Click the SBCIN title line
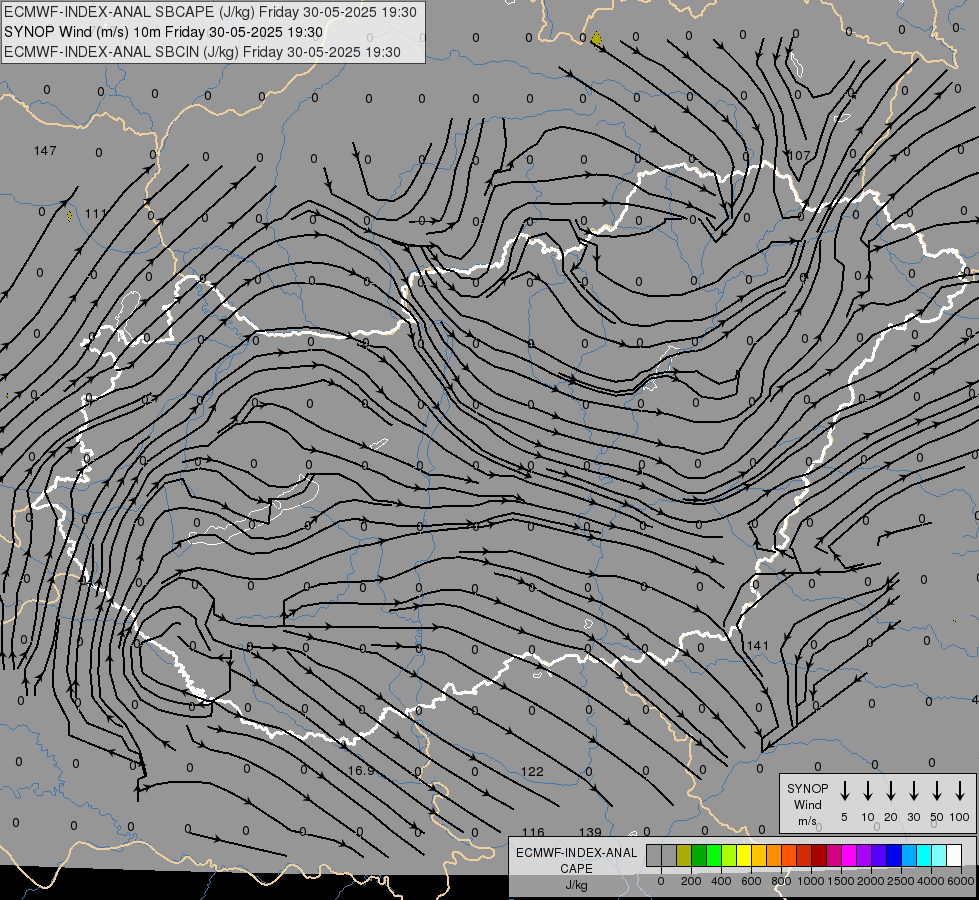The width and height of the screenshot is (979, 900). (x=202, y=52)
